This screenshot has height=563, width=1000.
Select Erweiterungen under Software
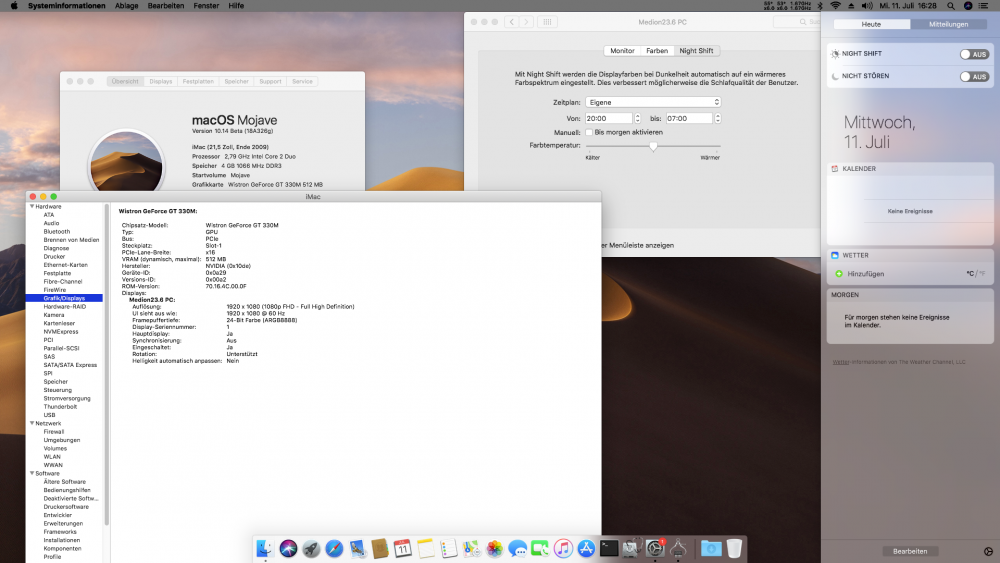coord(64,523)
